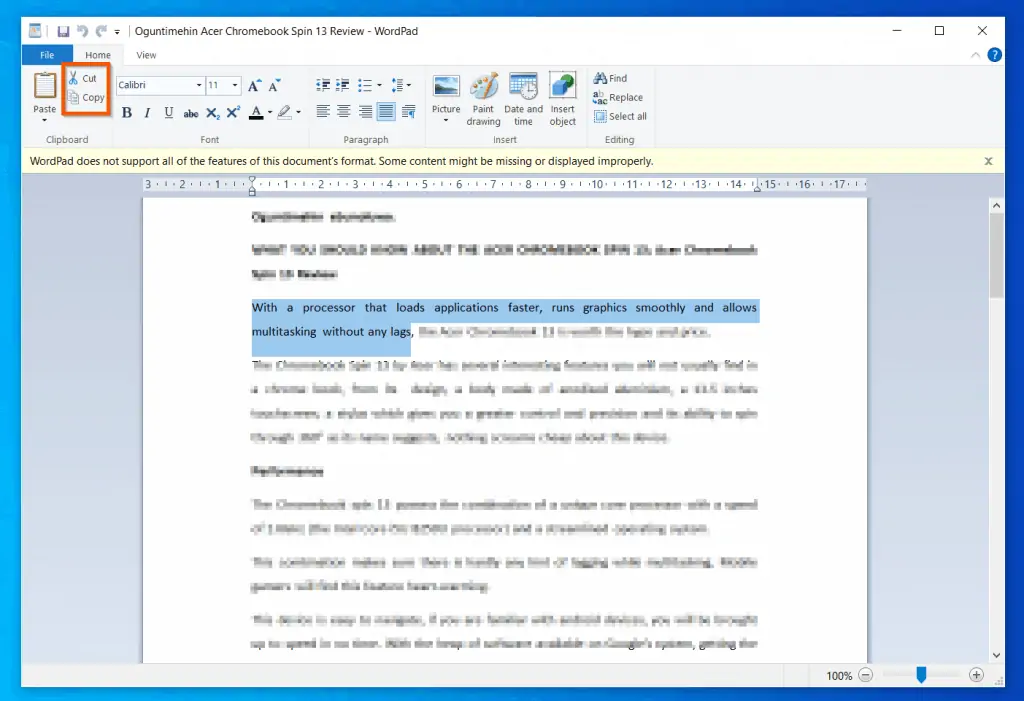This screenshot has height=701, width=1024.
Task: Save the document from the quick access toolbar
Action: pos(63,31)
